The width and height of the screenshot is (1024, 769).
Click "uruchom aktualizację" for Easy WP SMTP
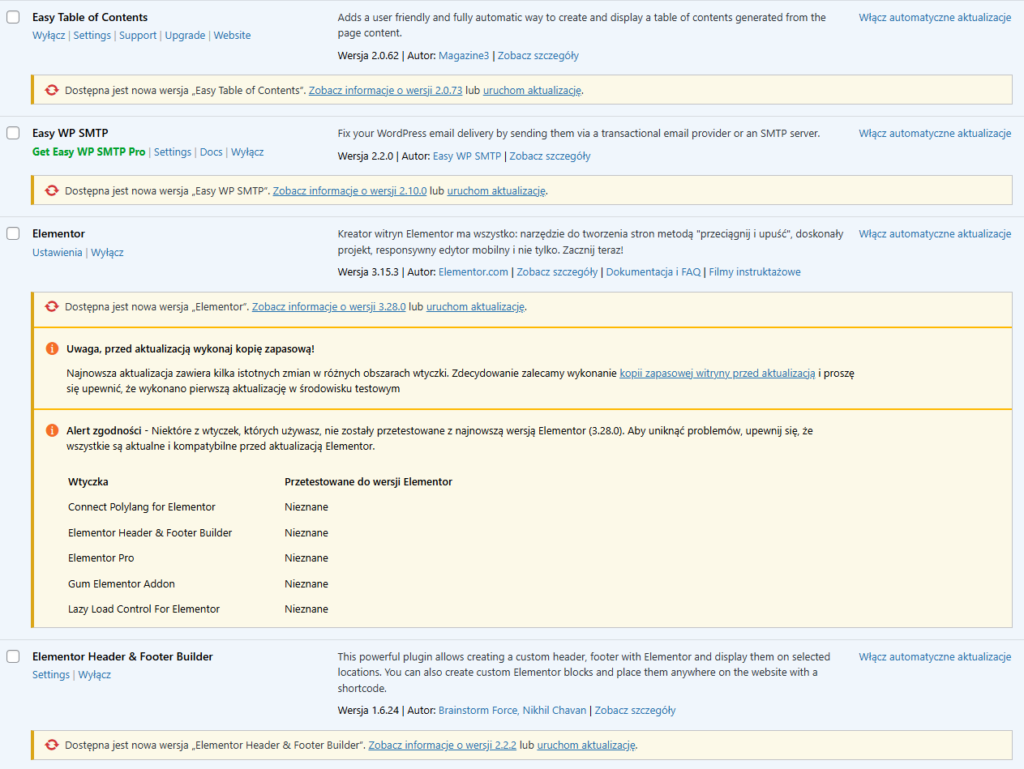pos(496,190)
